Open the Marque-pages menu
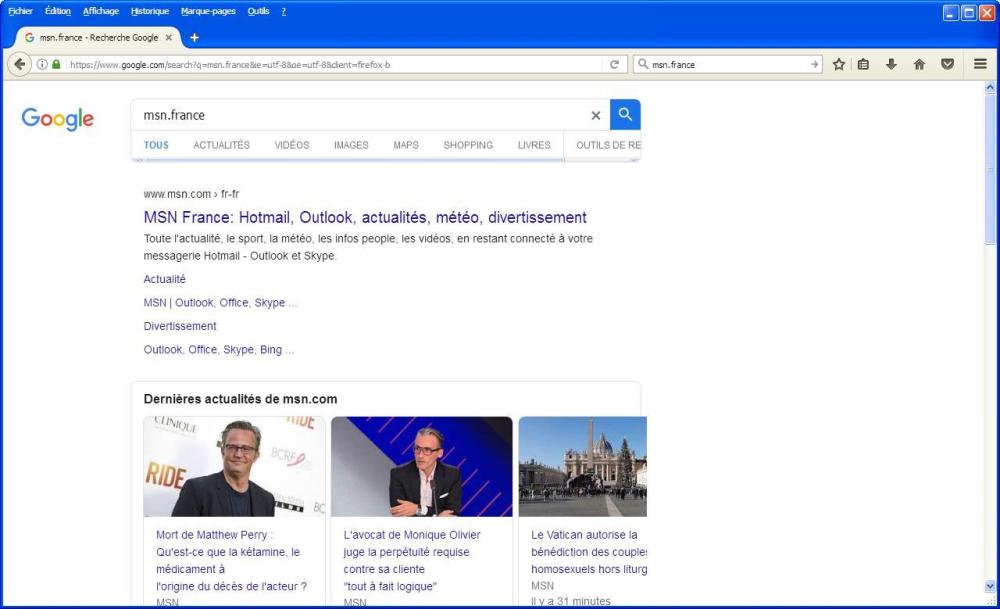This screenshot has width=1000, height=609. pos(208,11)
